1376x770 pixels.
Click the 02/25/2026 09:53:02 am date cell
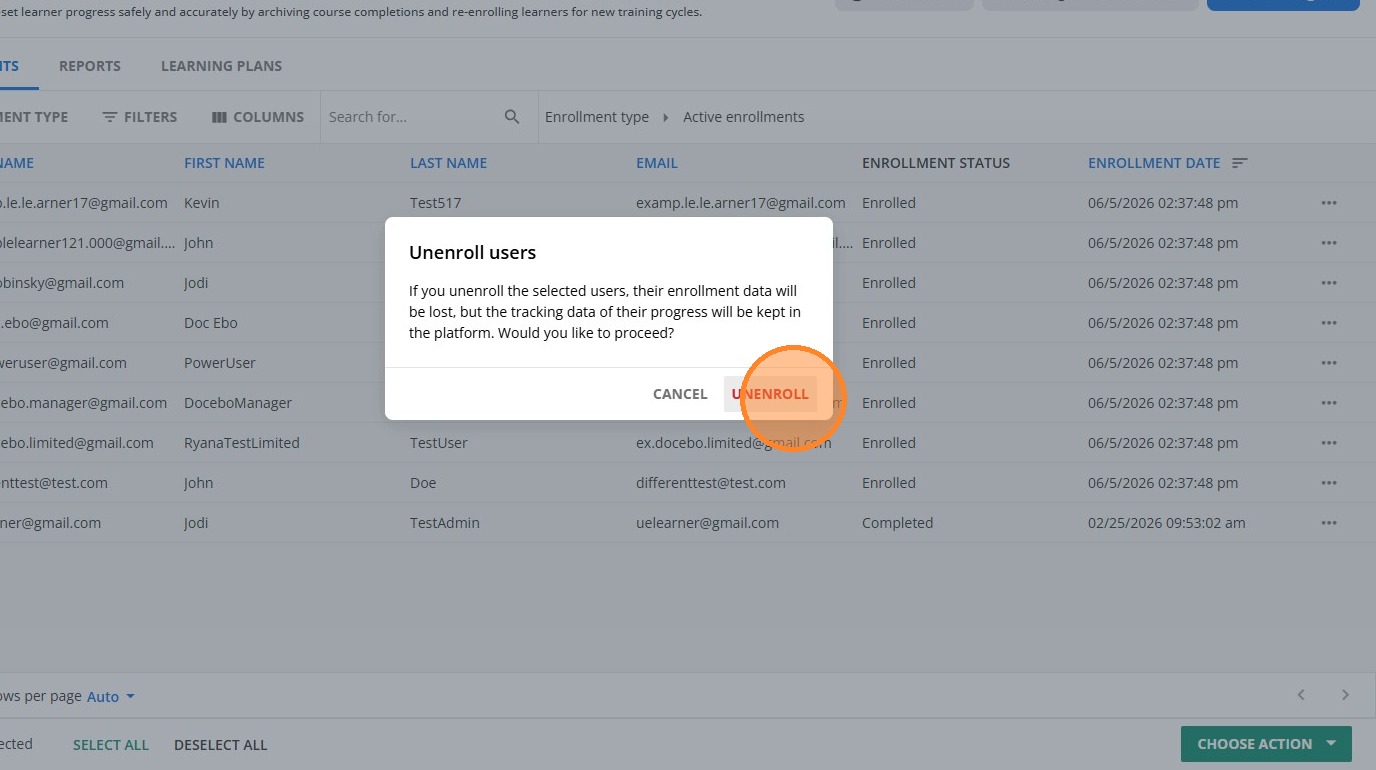coord(1167,523)
